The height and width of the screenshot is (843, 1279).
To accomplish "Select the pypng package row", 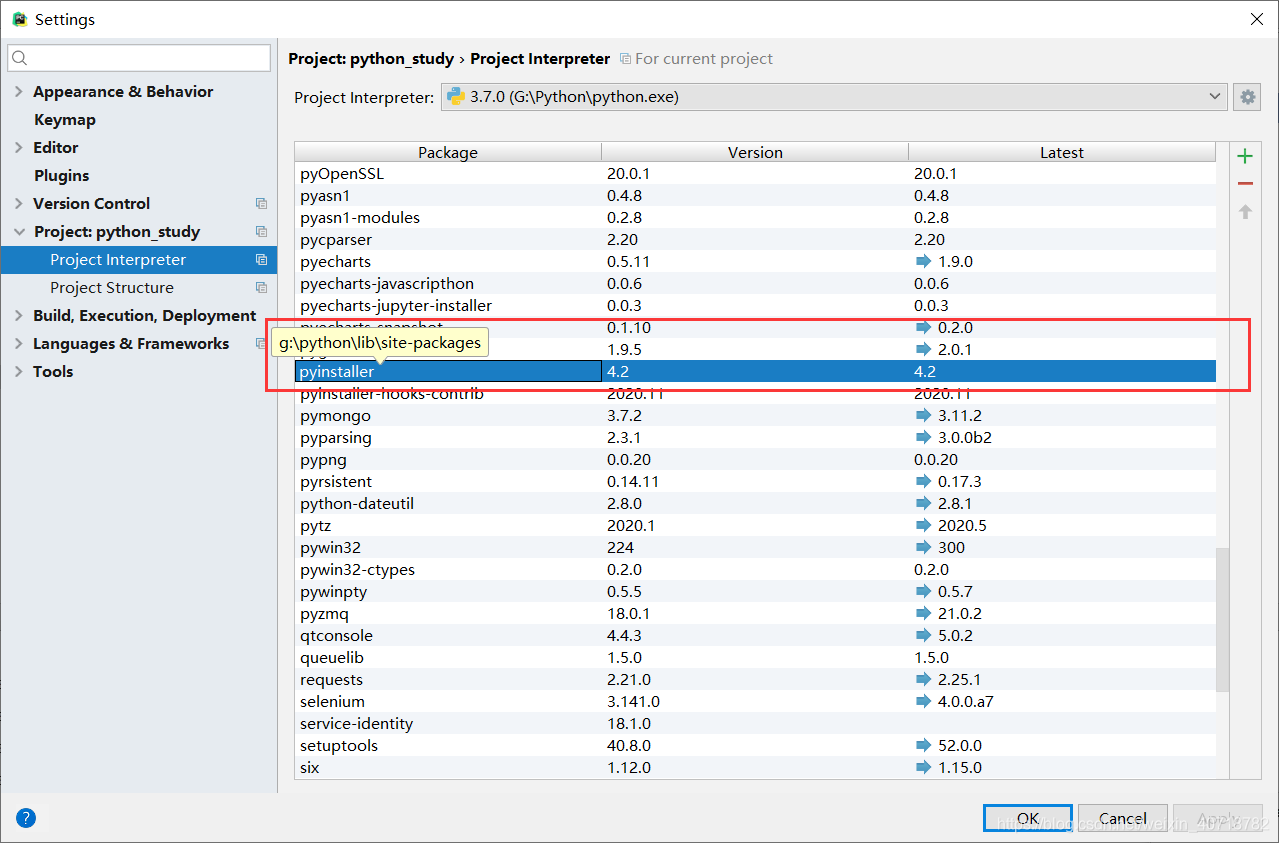I will click(755, 459).
